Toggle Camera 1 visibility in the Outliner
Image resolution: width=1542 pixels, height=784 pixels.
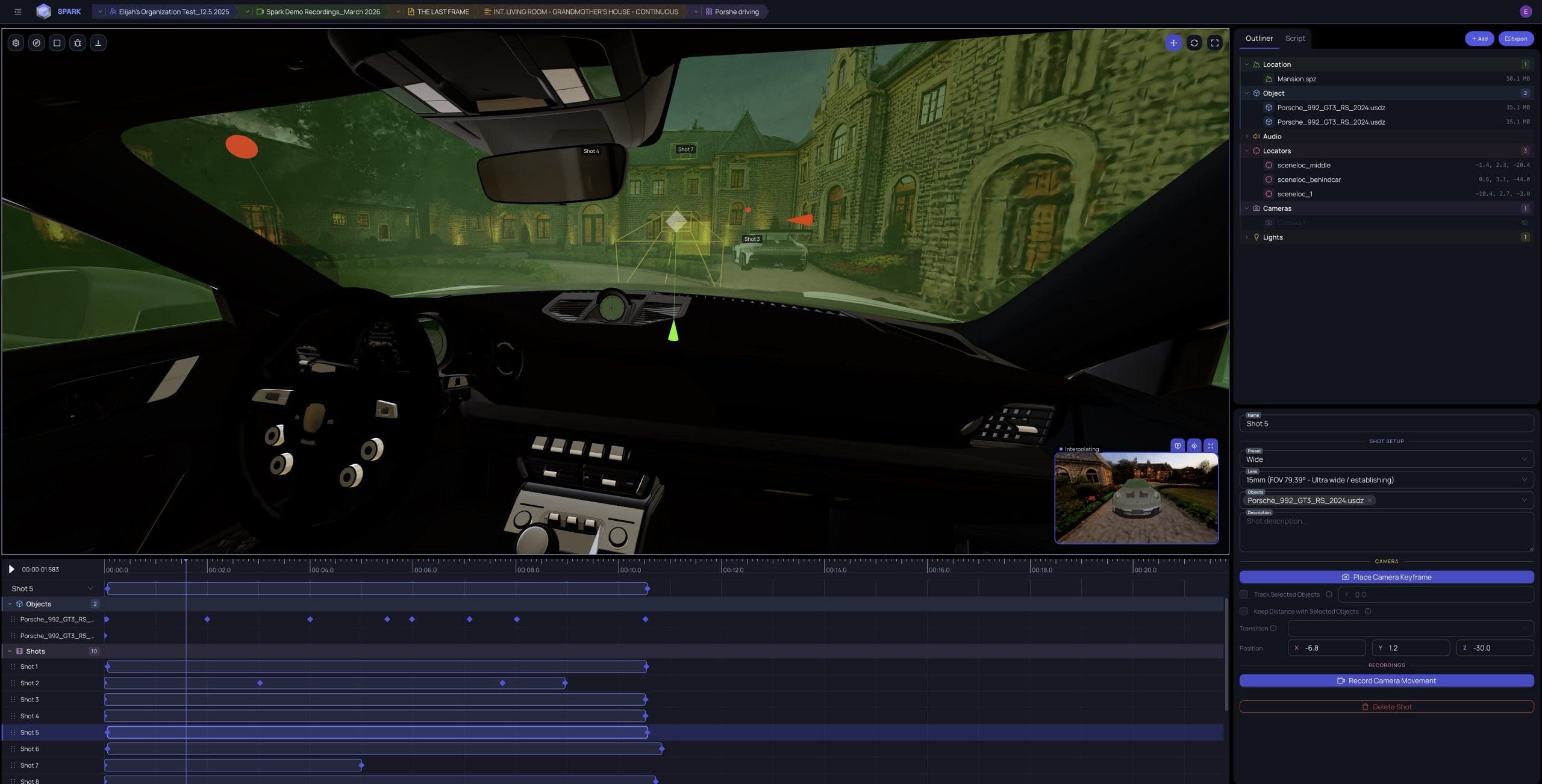click(x=1524, y=222)
